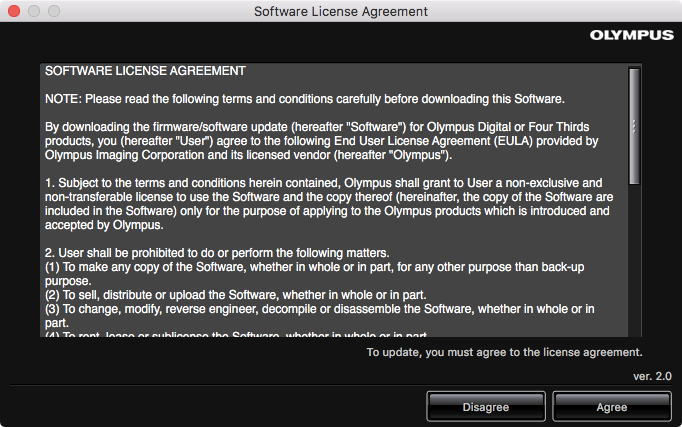This screenshot has width=682, height=427.
Task: Click the "NOTE: Please read the following terms" line
Action: pyautogui.click(x=305, y=99)
